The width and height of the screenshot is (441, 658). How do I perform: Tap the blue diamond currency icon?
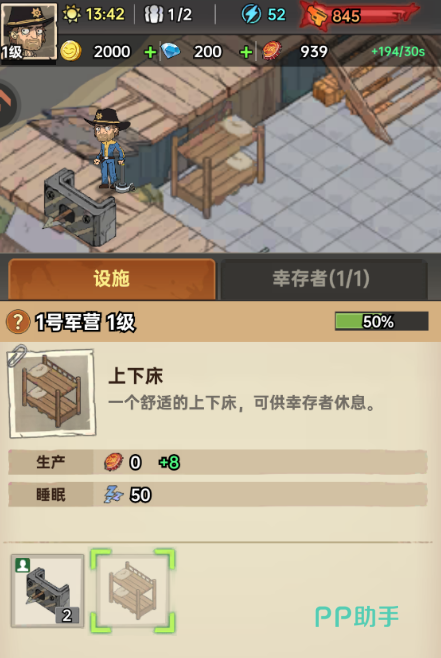(x=171, y=51)
